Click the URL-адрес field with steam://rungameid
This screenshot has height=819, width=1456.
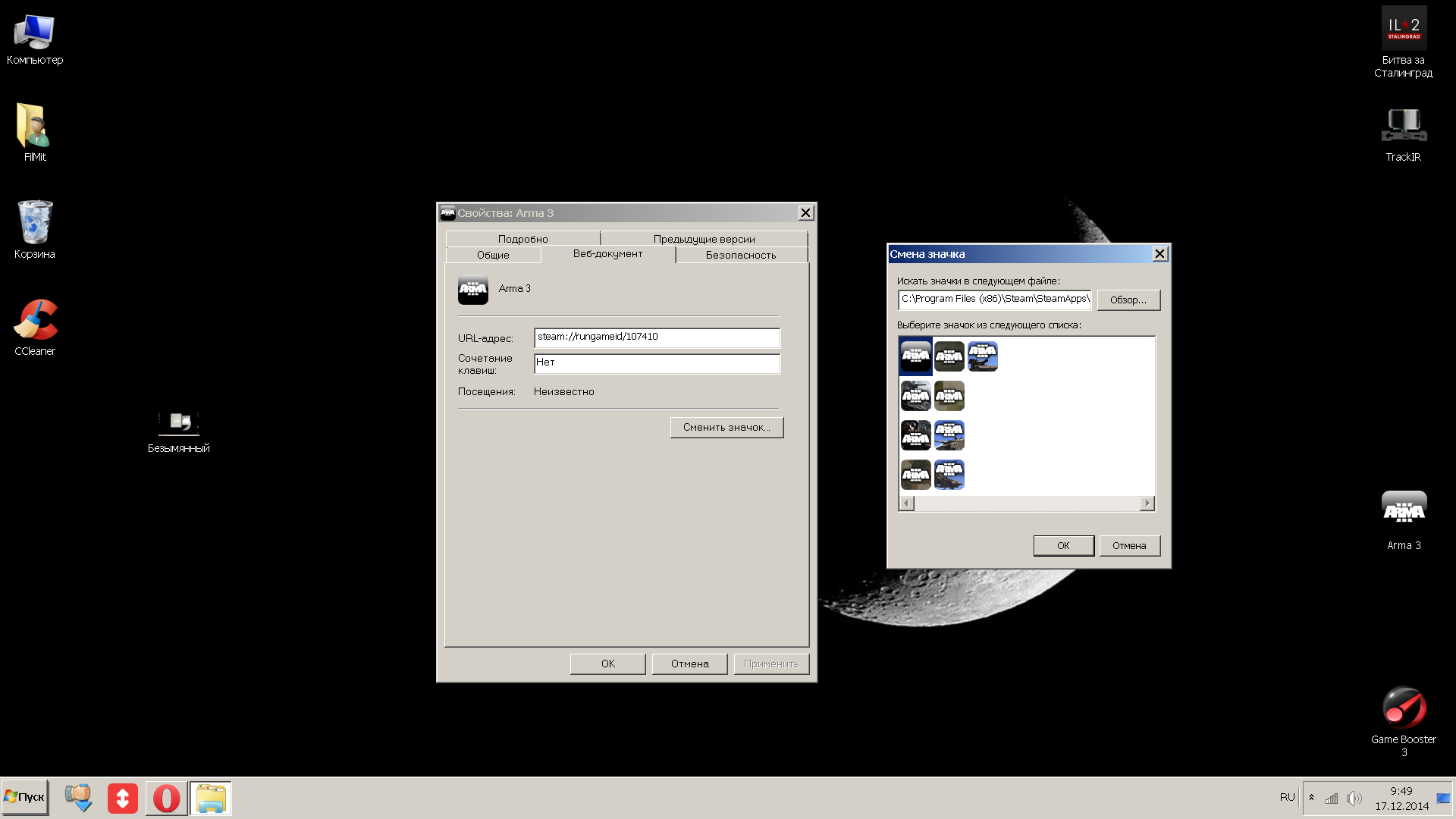(x=657, y=337)
